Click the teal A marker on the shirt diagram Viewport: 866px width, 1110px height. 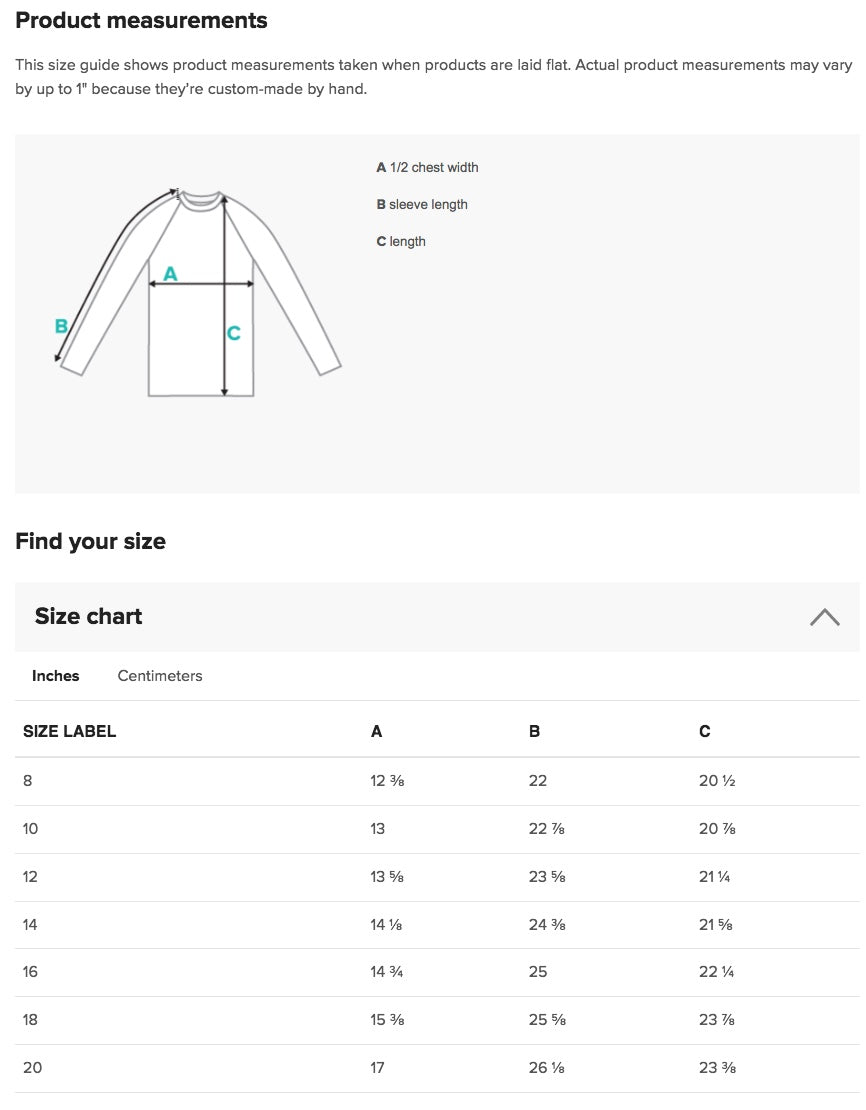pos(170,273)
